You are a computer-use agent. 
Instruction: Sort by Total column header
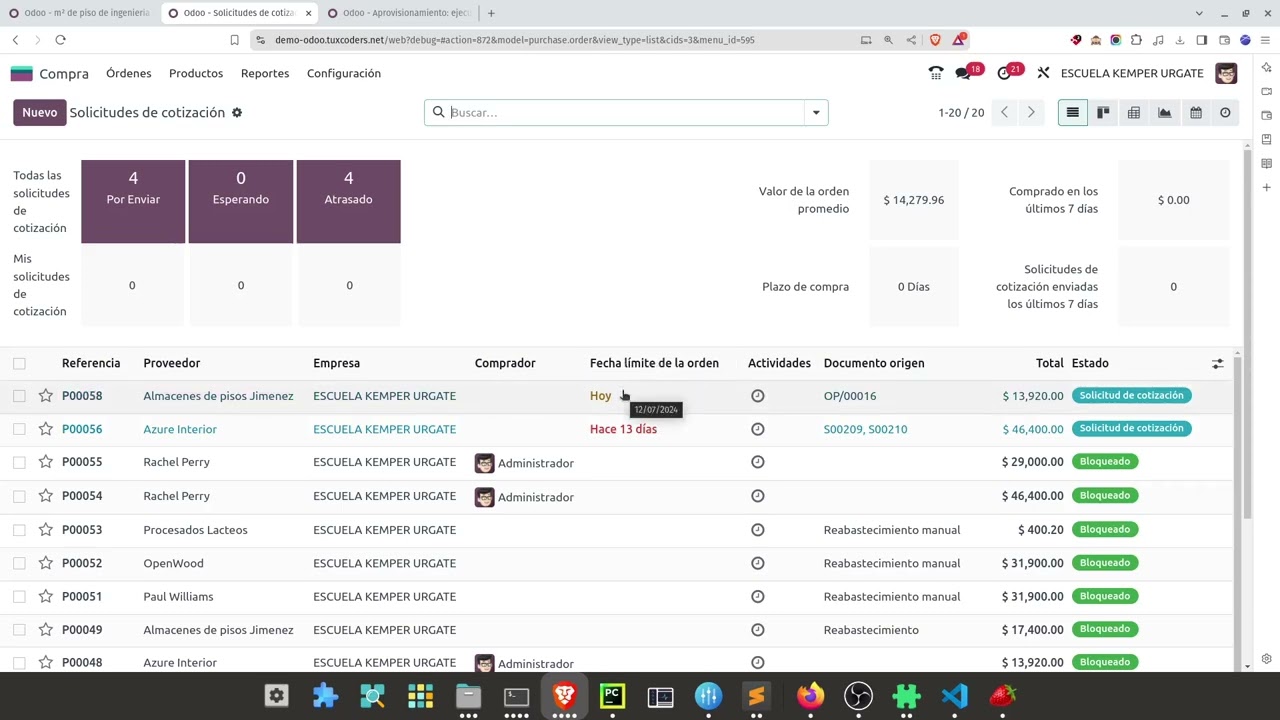tap(1049, 364)
